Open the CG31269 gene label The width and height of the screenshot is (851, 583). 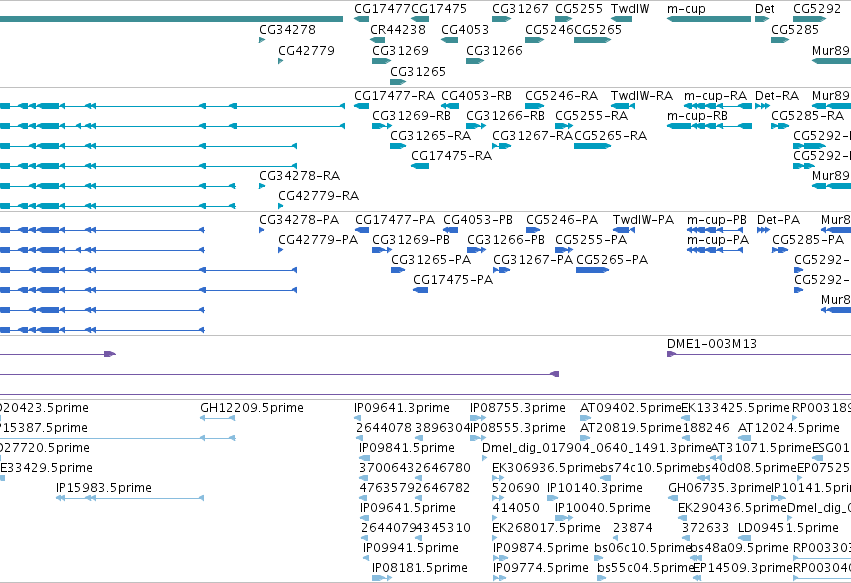[401, 50]
